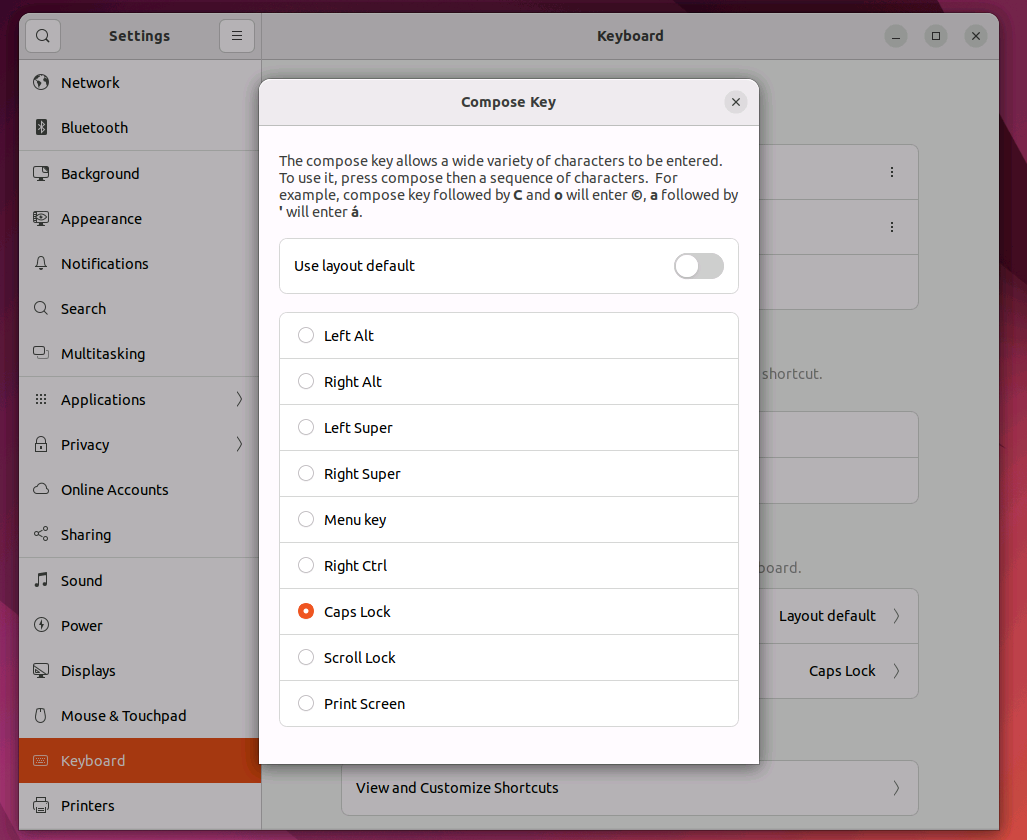Screen dimensions: 1027x840
Task: Maximize the Settings window
Action: pyautogui.click(x=936, y=36)
